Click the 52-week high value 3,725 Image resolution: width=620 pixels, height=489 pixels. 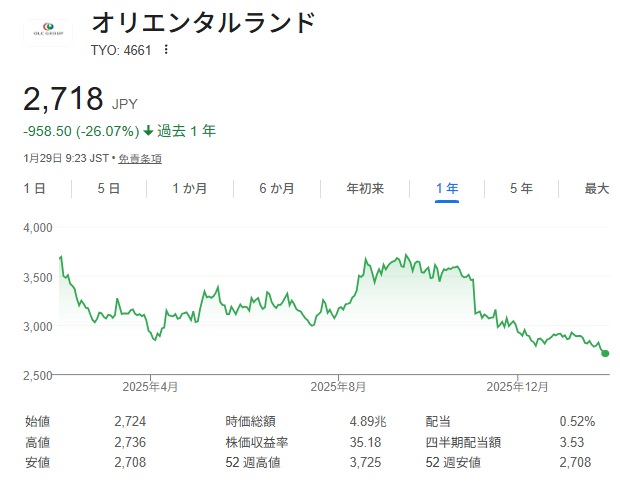coord(365,462)
